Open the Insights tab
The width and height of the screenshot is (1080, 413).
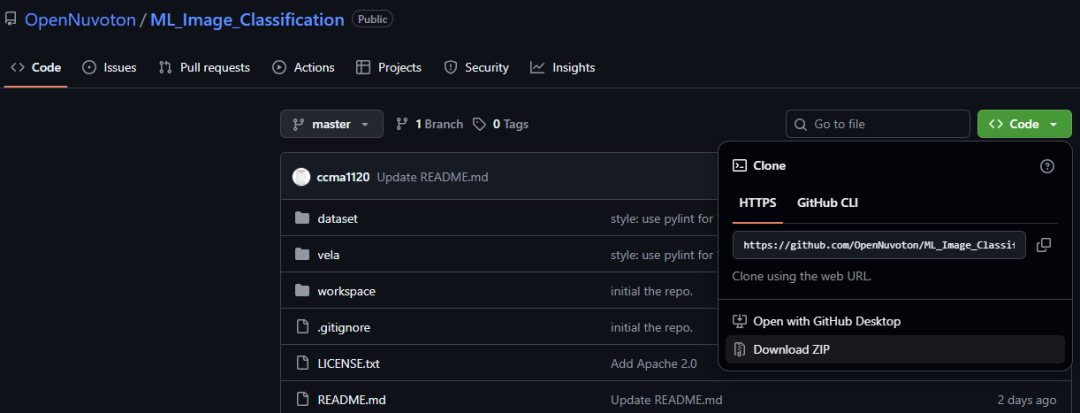[x=562, y=67]
